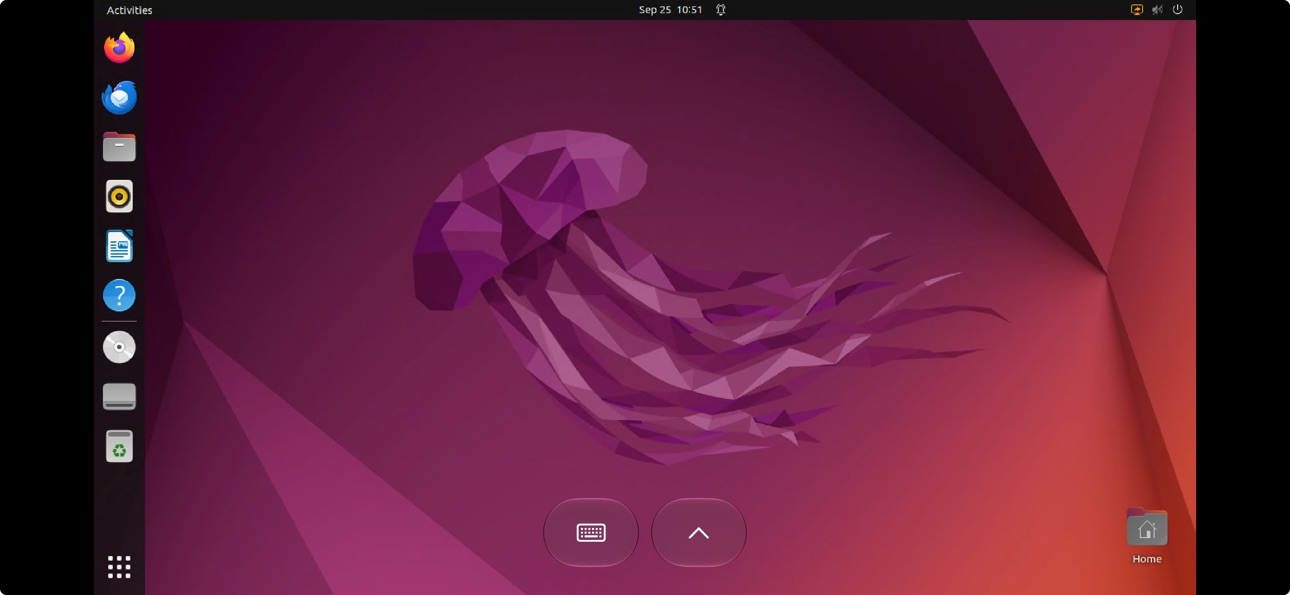This screenshot has width=1290, height=595.
Task: Open the Help question mark icon
Action: (x=119, y=295)
